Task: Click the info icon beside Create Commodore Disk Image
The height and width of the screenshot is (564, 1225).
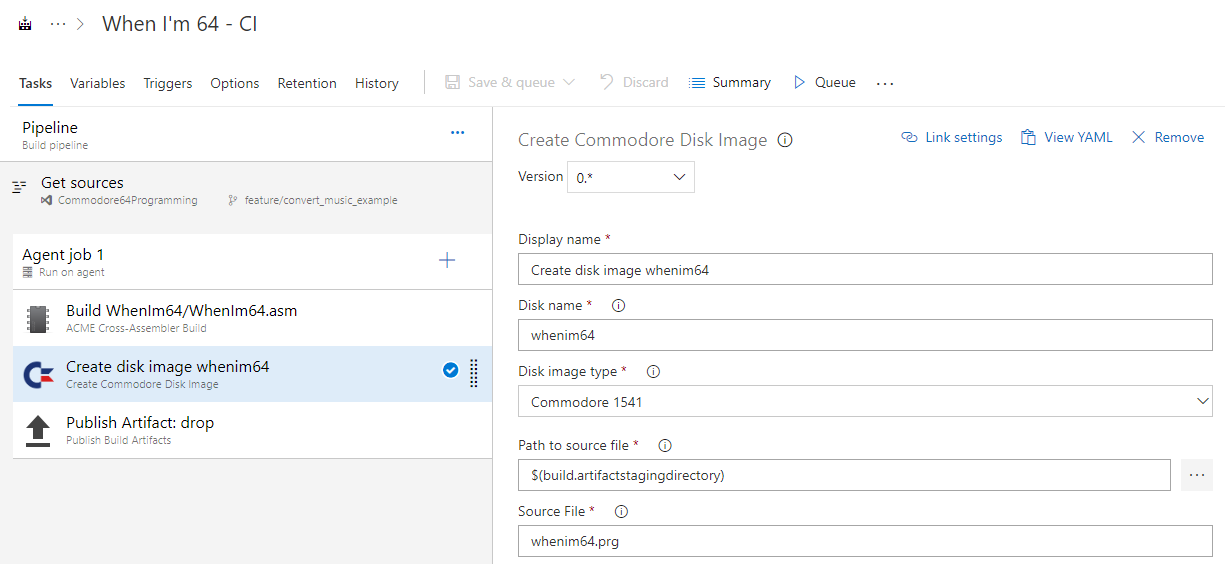Action: (785, 140)
